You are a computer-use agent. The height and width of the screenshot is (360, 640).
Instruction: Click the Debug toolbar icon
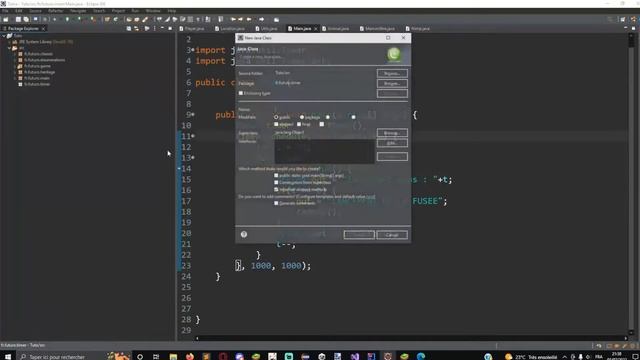(x=55, y=19)
